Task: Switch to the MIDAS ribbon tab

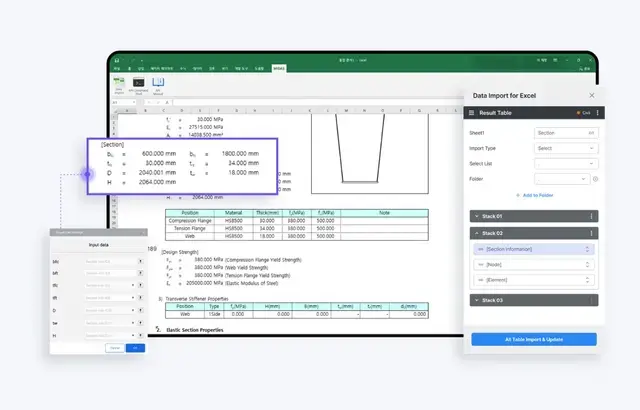Action: click(x=279, y=68)
